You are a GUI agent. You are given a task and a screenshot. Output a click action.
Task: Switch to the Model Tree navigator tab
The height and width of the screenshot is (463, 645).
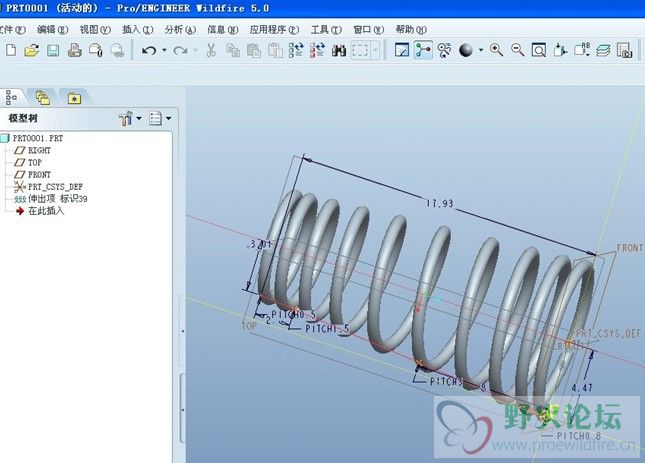[12, 97]
